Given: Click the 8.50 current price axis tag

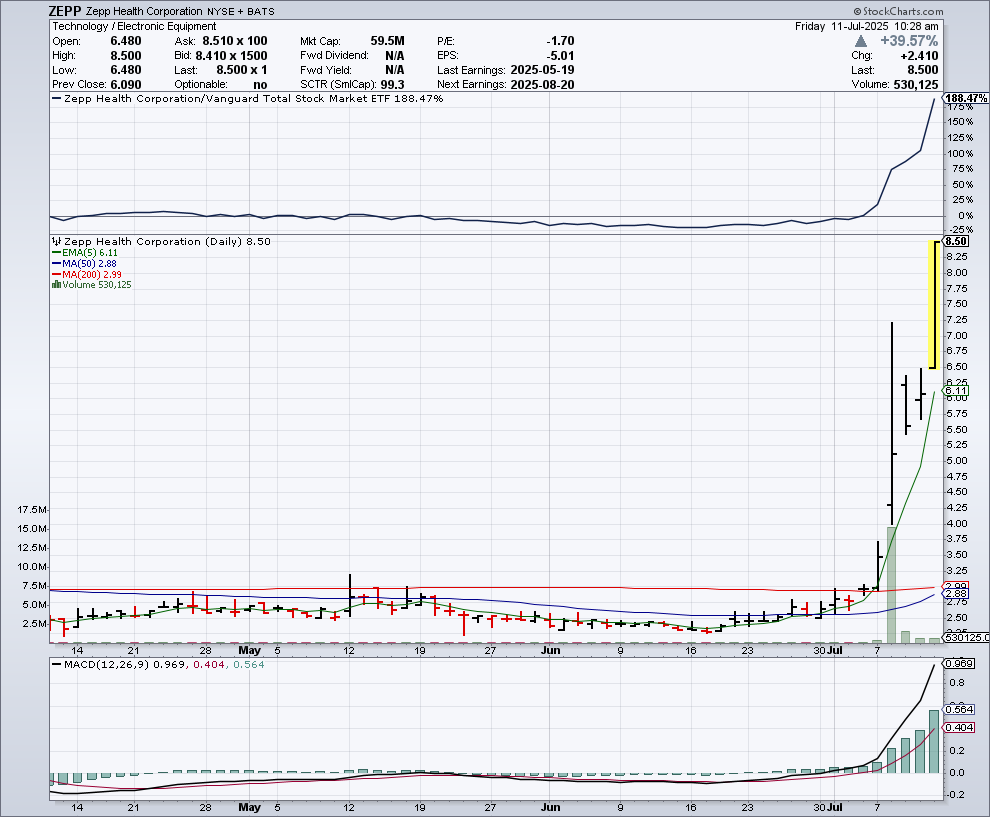Looking at the screenshot, I should tap(955, 241).
